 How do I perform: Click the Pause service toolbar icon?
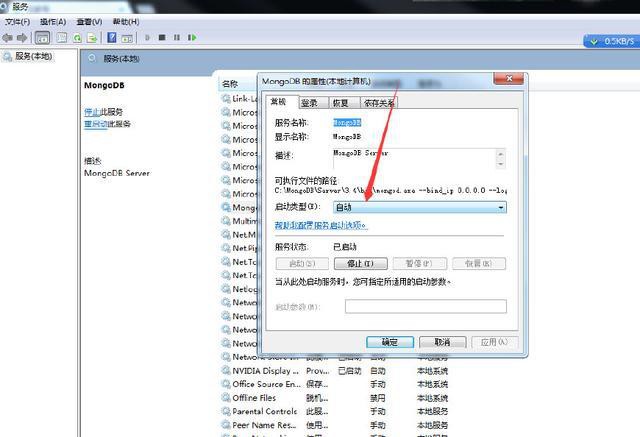click(x=177, y=38)
